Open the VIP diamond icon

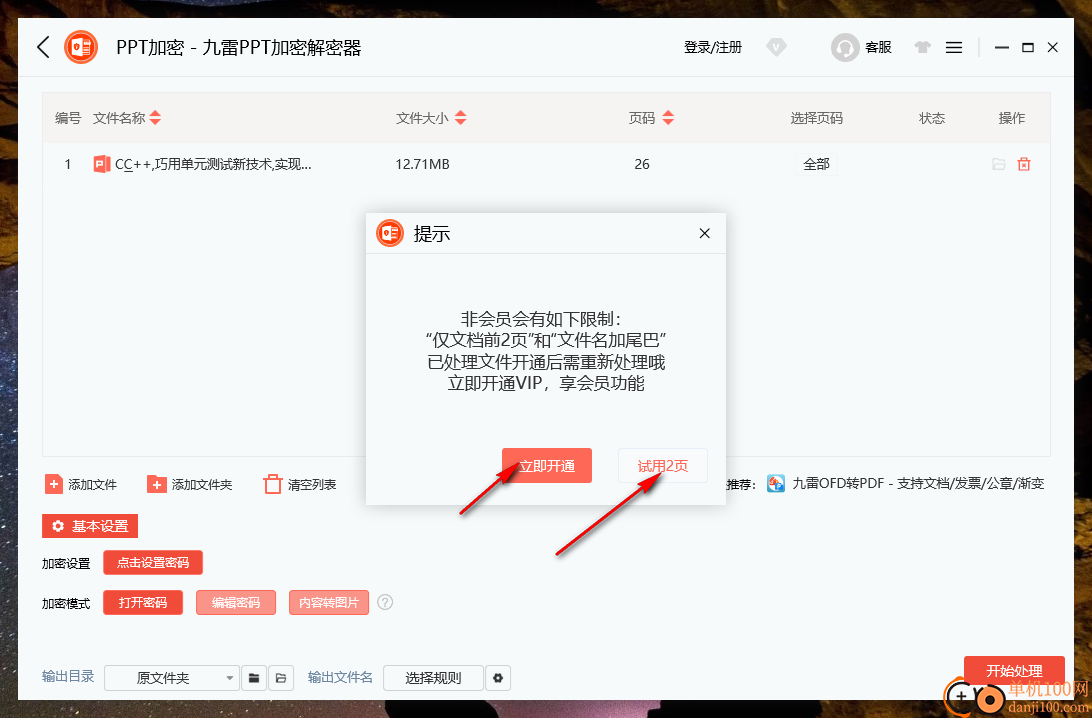(x=776, y=47)
